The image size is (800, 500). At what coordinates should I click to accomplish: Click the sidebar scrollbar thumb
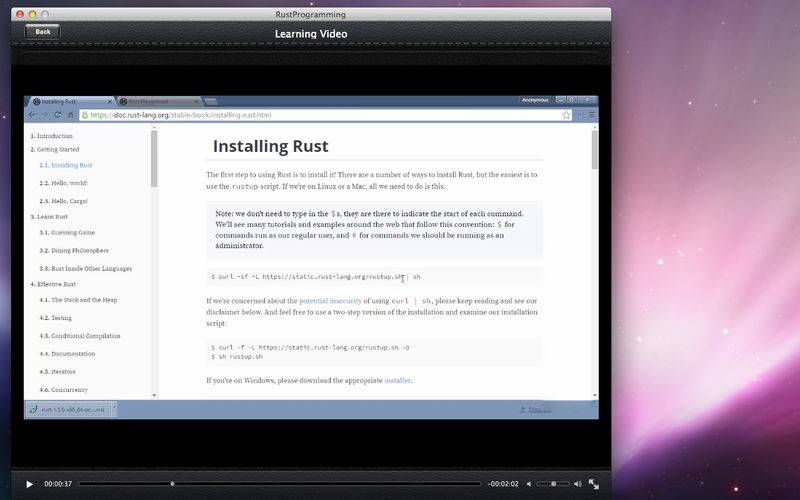[x=154, y=159]
